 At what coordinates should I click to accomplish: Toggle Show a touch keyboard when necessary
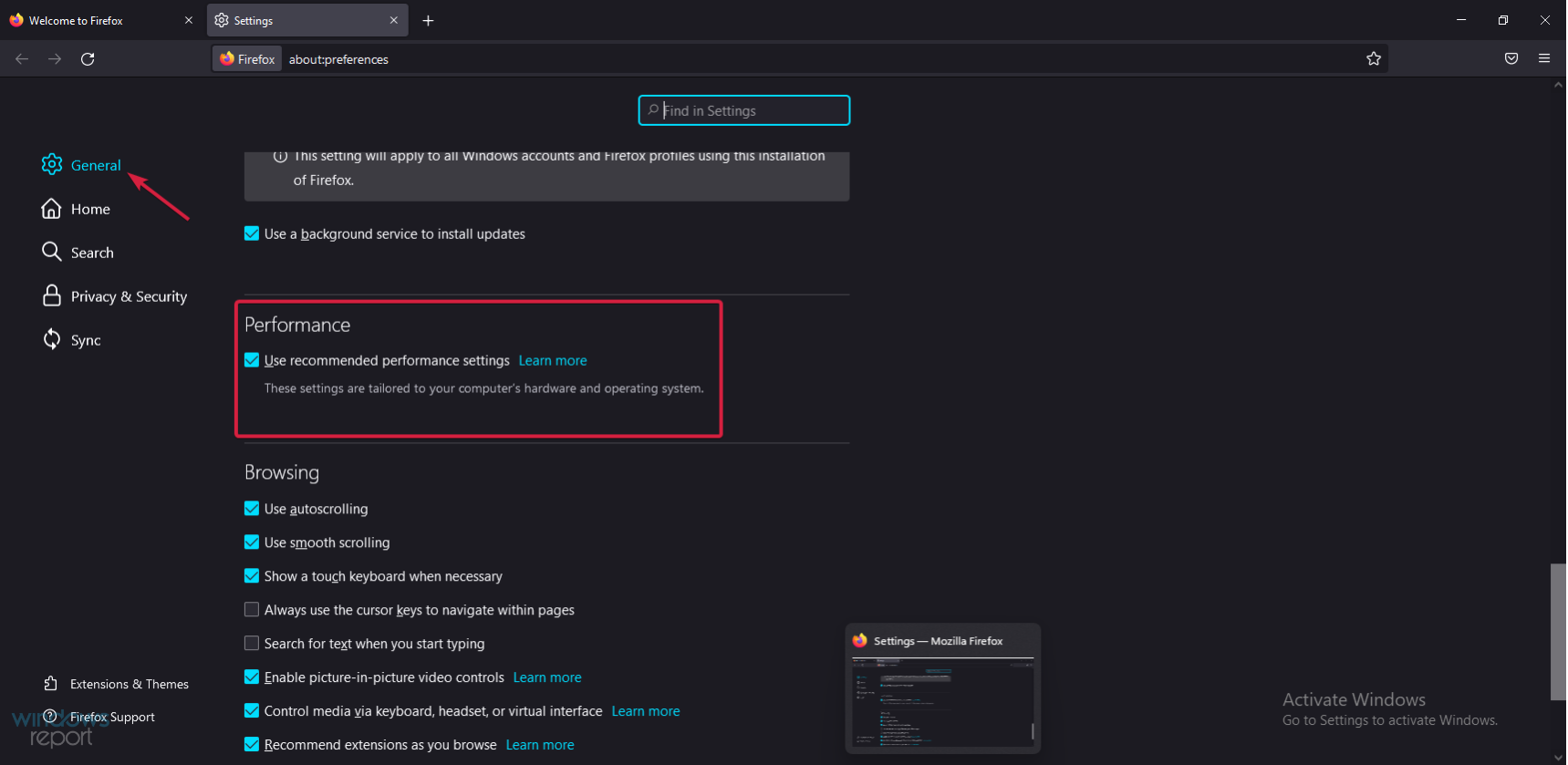(x=252, y=576)
